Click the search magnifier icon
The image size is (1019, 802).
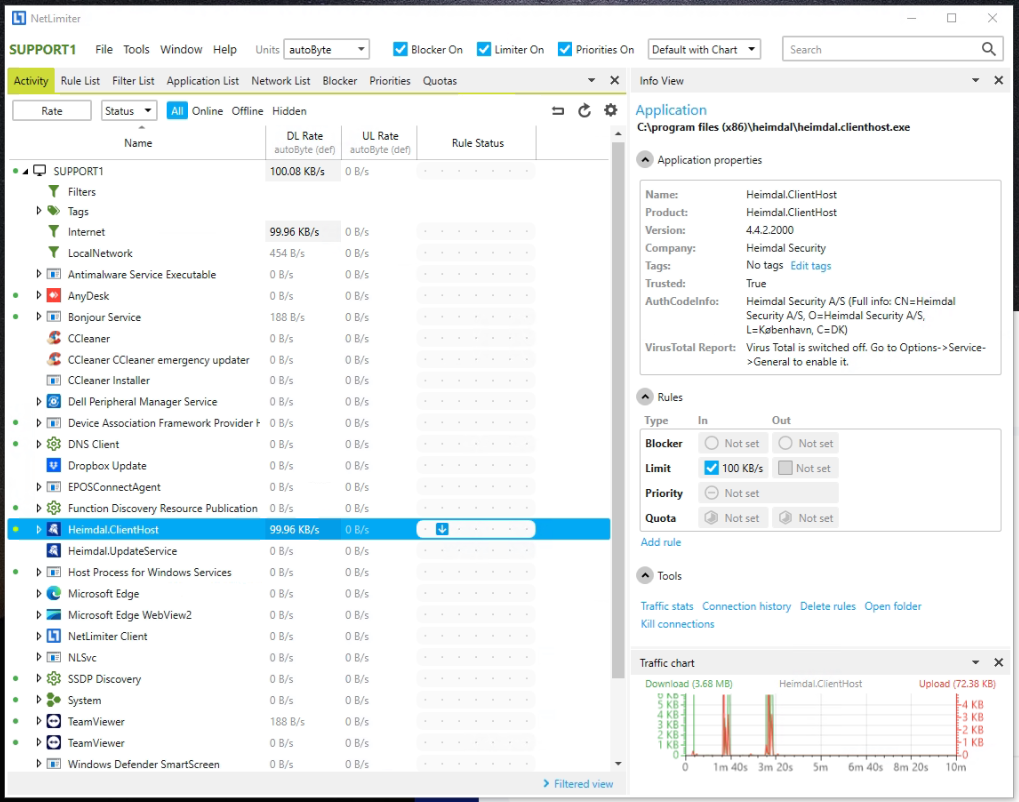[988, 49]
